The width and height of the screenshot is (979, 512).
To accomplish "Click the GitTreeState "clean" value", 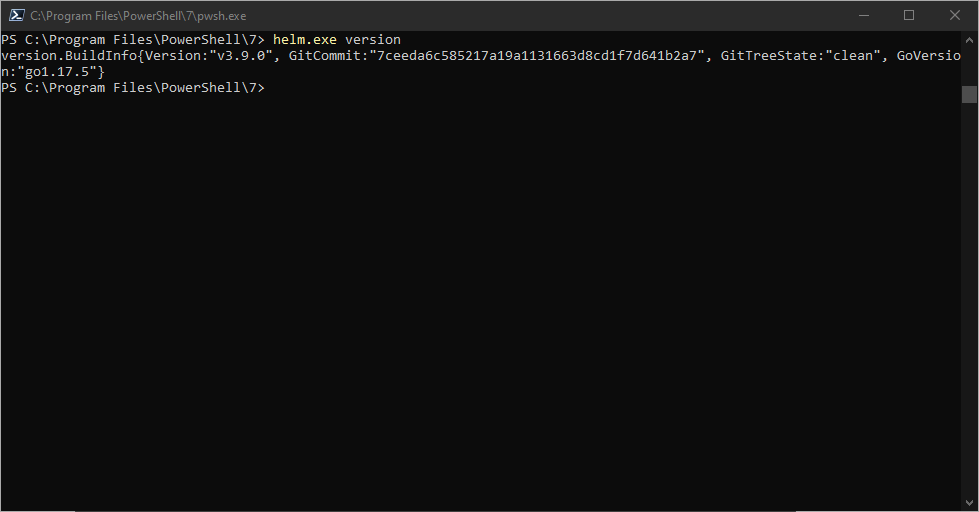I will click(x=852, y=56).
